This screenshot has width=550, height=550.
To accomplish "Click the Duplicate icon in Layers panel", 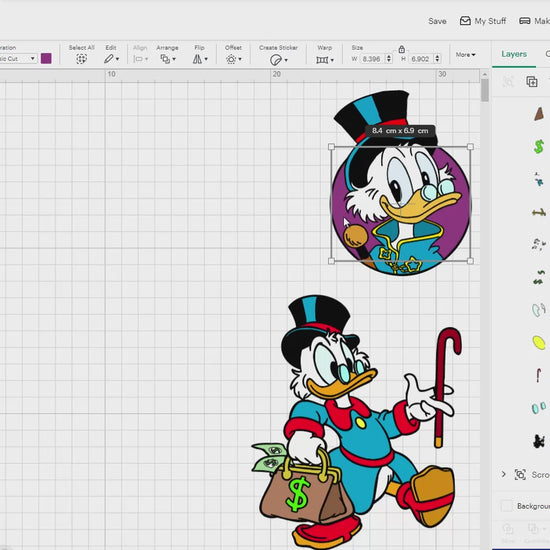I will point(532,82).
